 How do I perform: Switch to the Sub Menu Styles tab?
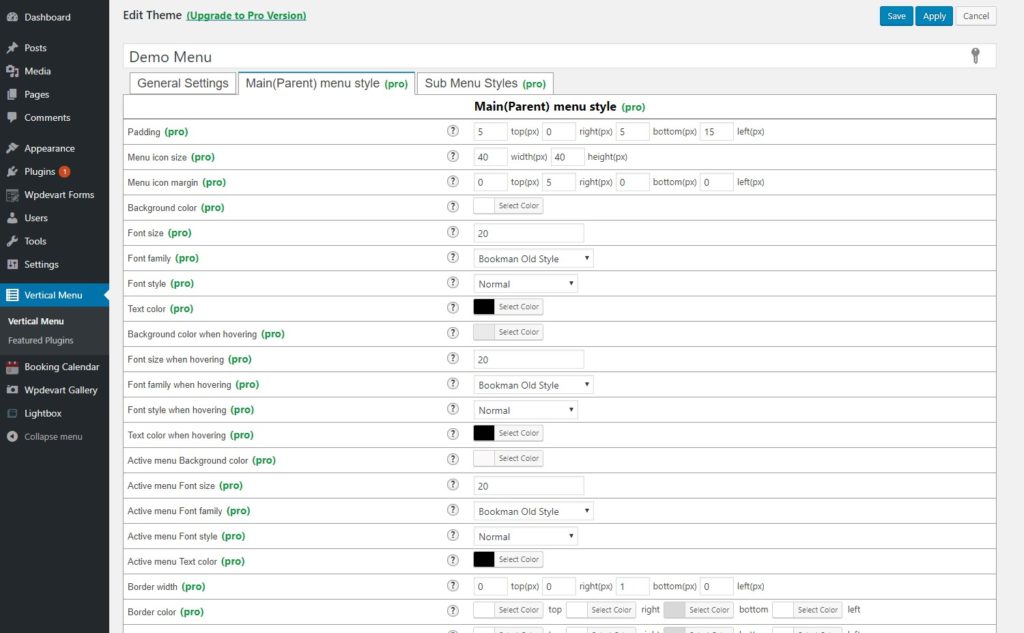click(x=485, y=83)
